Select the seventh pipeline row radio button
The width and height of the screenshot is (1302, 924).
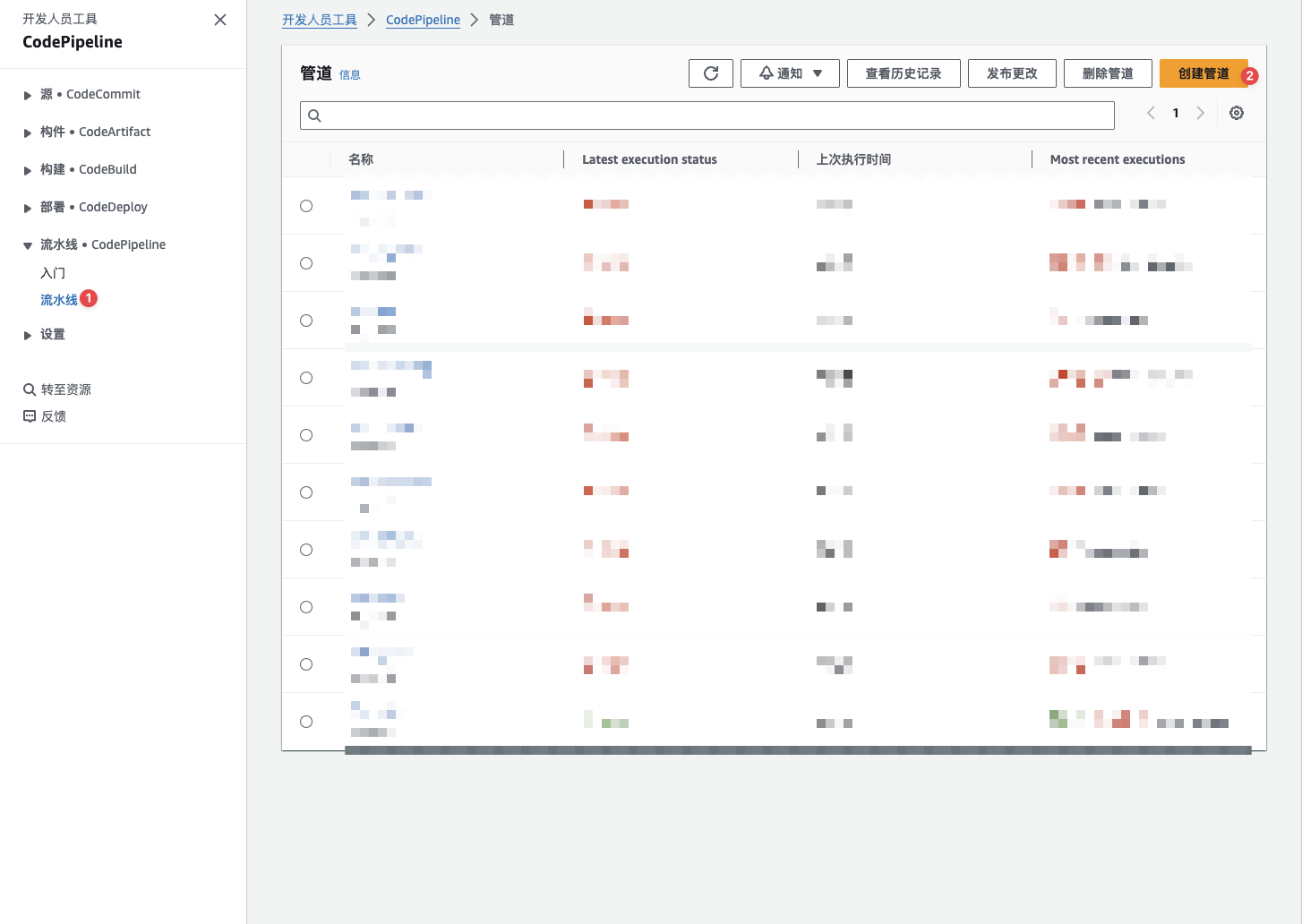point(306,550)
